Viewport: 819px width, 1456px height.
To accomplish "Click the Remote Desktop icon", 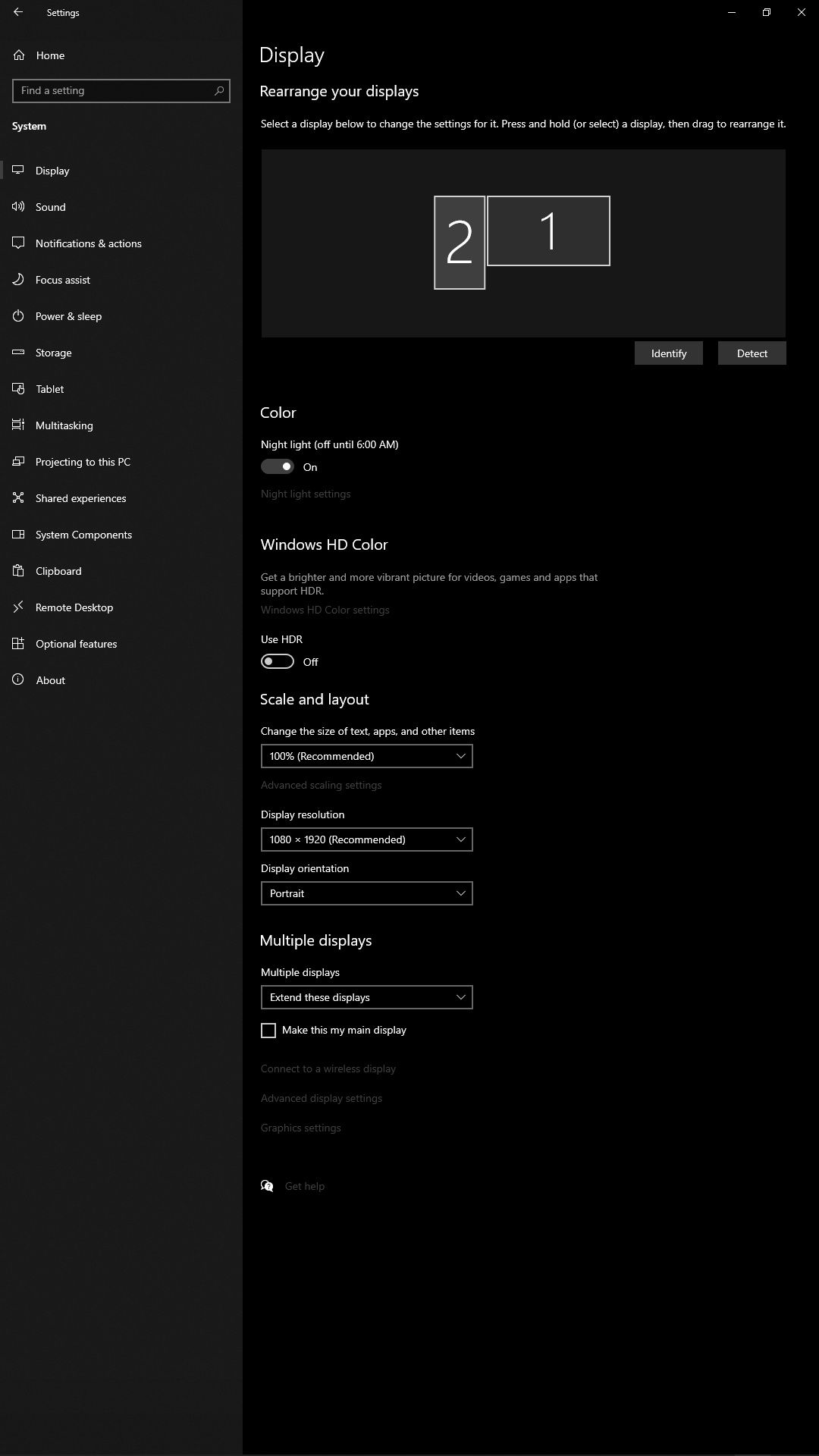I will pyautogui.click(x=18, y=607).
